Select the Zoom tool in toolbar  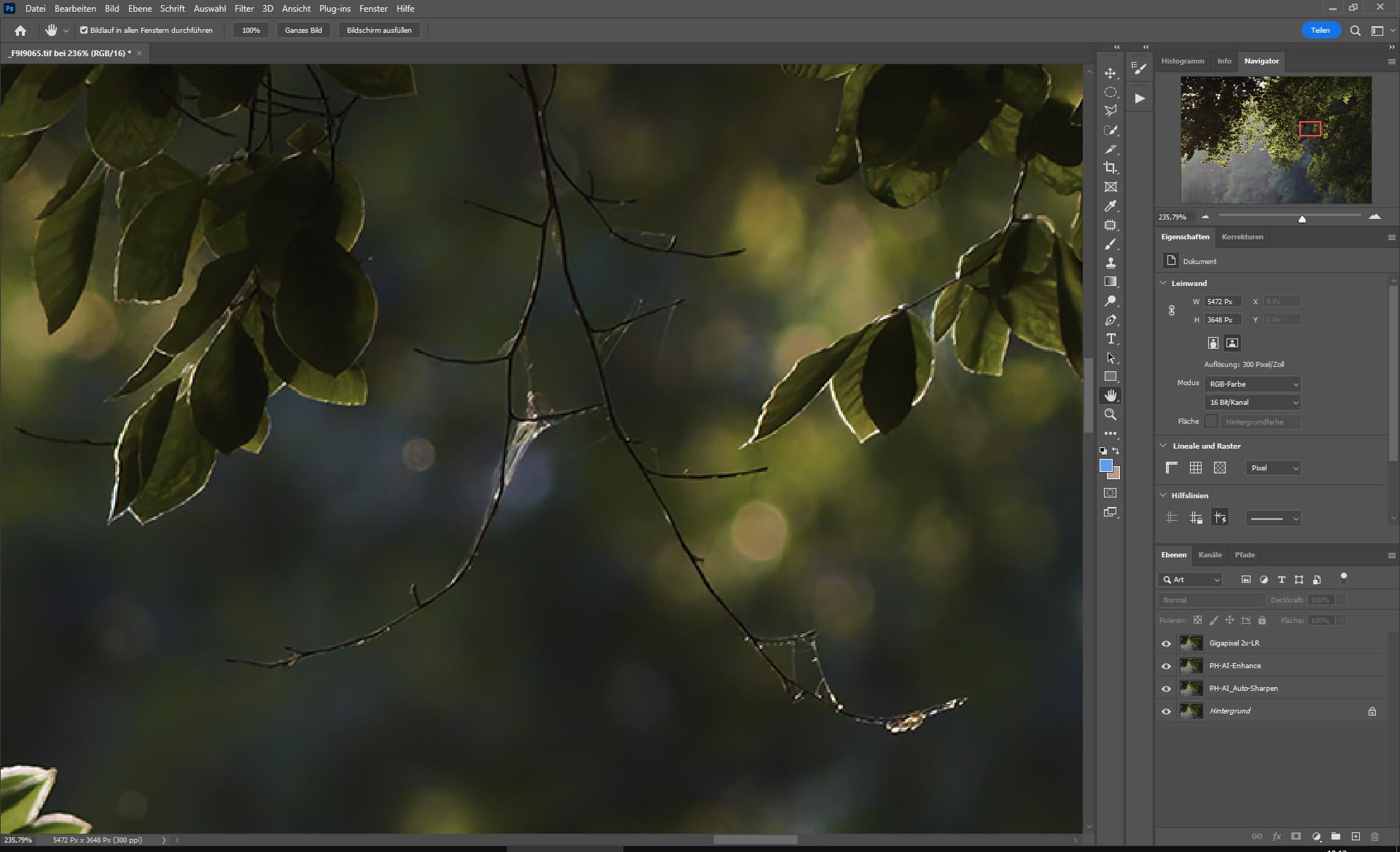tap(1111, 414)
